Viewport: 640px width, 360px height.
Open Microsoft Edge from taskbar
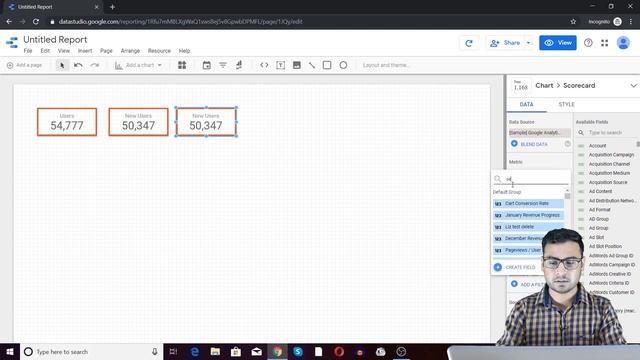195,351
